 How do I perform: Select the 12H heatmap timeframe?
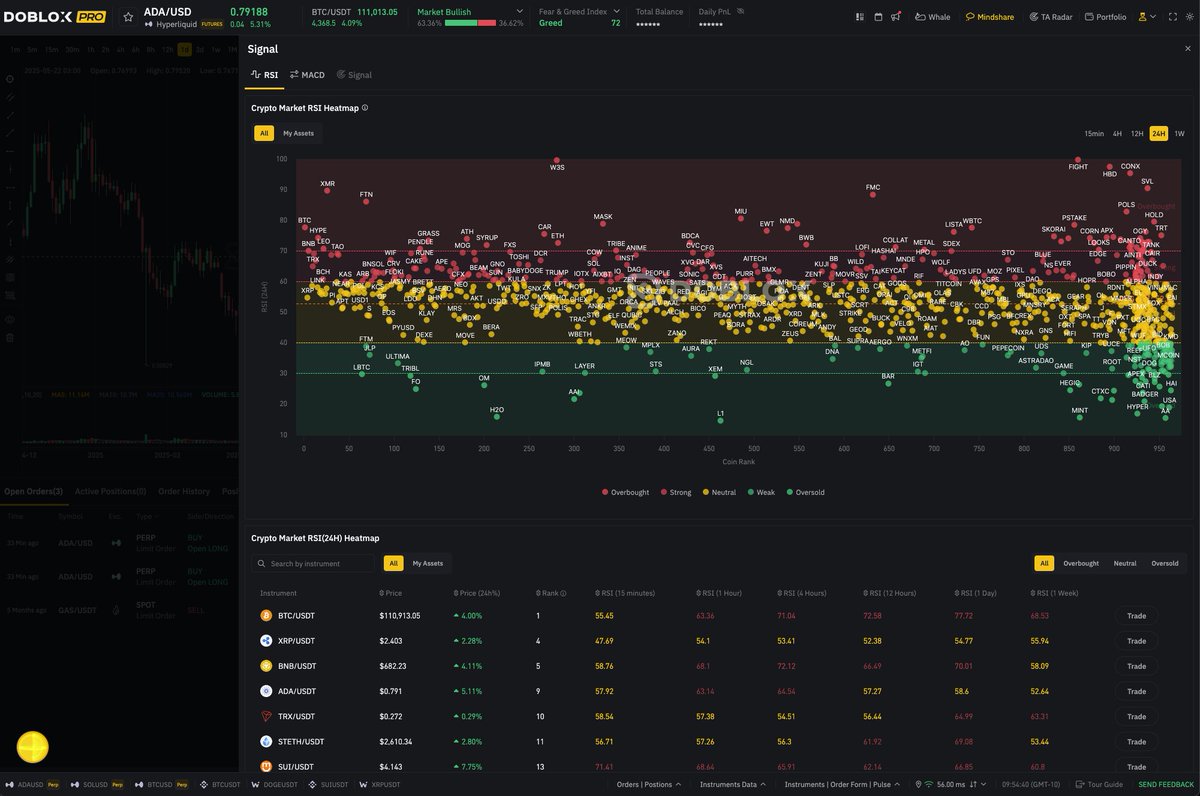pos(1137,133)
